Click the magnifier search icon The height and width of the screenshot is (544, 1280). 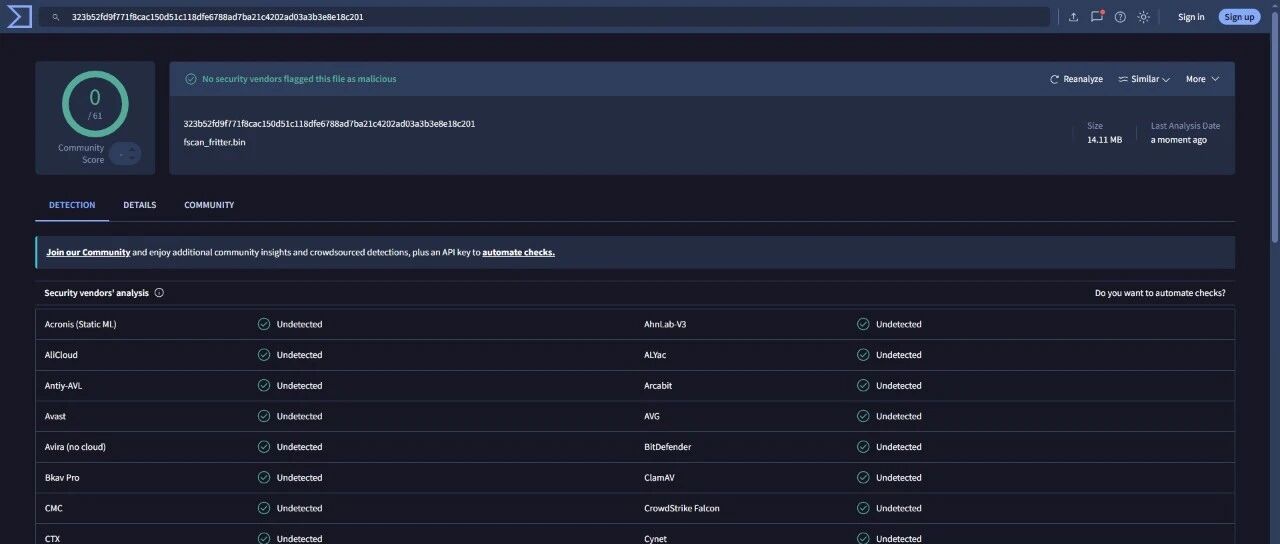(56, 17)
